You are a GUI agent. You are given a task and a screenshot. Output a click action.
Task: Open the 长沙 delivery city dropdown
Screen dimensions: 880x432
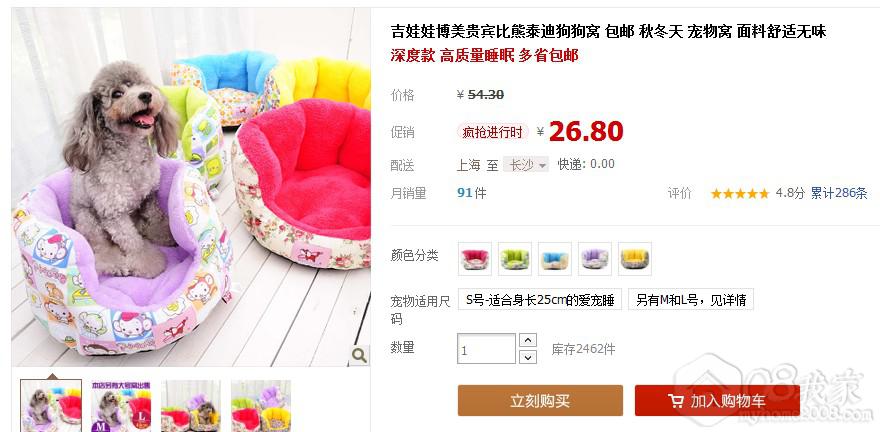coord(526,165)
